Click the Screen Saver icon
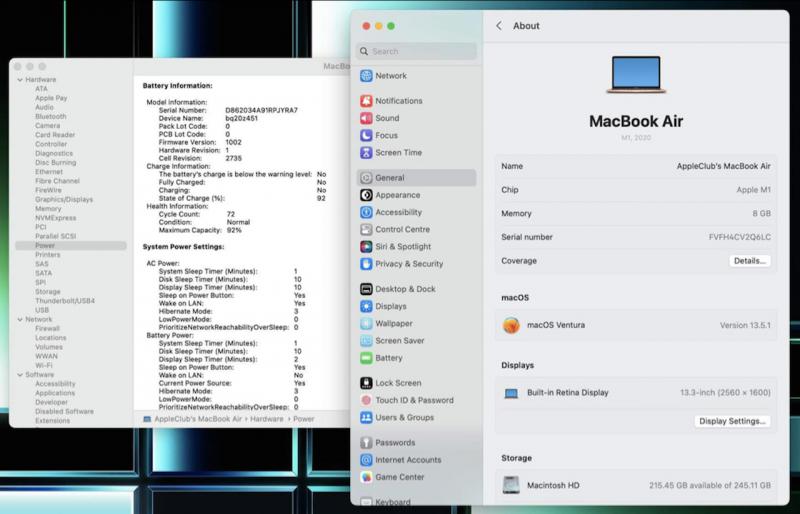Screen dimensions: 800x514 tap(366, 340)
